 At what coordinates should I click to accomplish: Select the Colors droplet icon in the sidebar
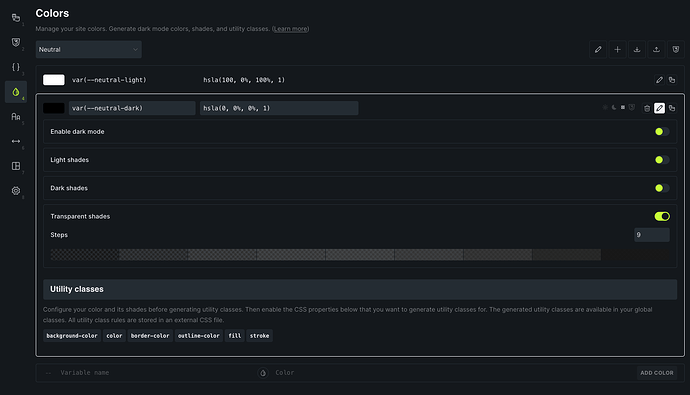[x=16, y=92]
